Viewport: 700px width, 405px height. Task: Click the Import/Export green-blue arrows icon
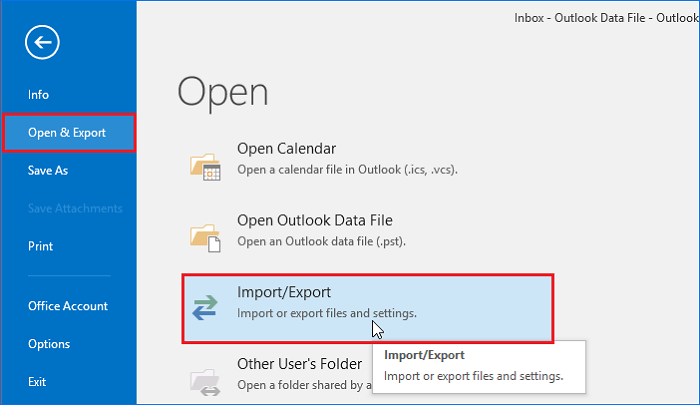coord(204,307)
